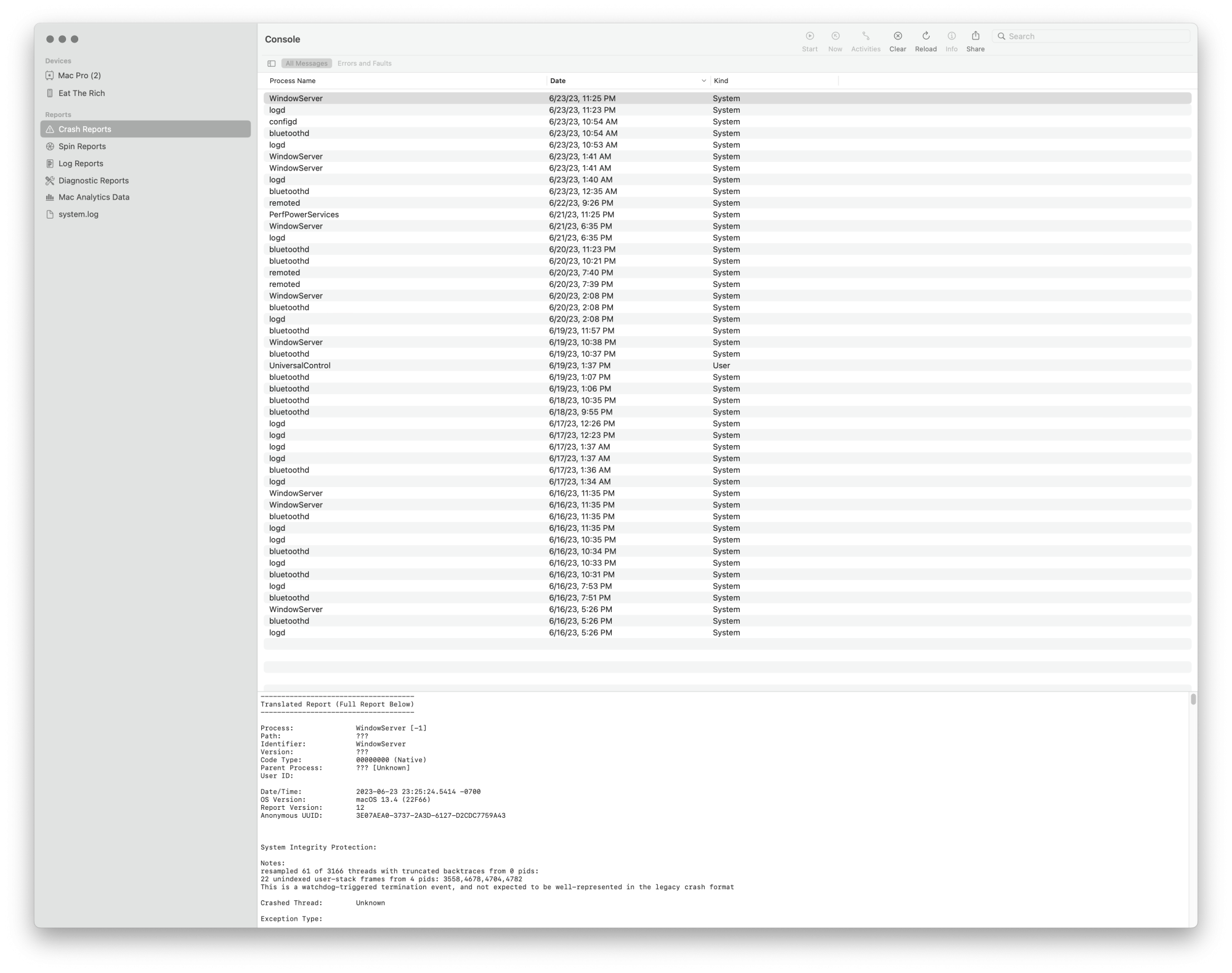Toggle the filter checkbox left of All Messages
This screenshot has width=1232, height=973.
(x=271, y=63)
